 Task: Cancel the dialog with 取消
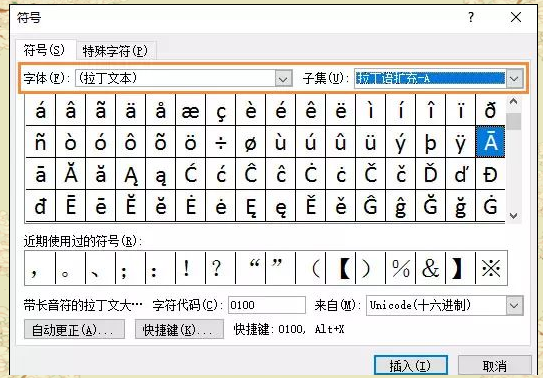[495, 366]
